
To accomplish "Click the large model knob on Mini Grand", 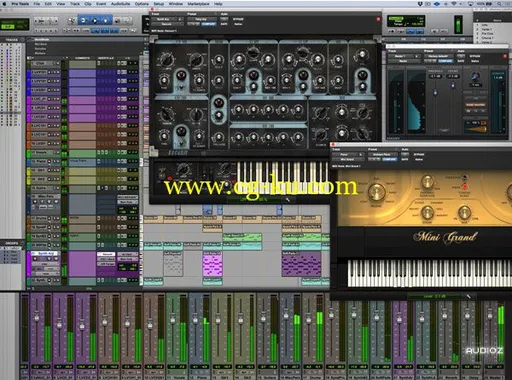I will point(377,191).
